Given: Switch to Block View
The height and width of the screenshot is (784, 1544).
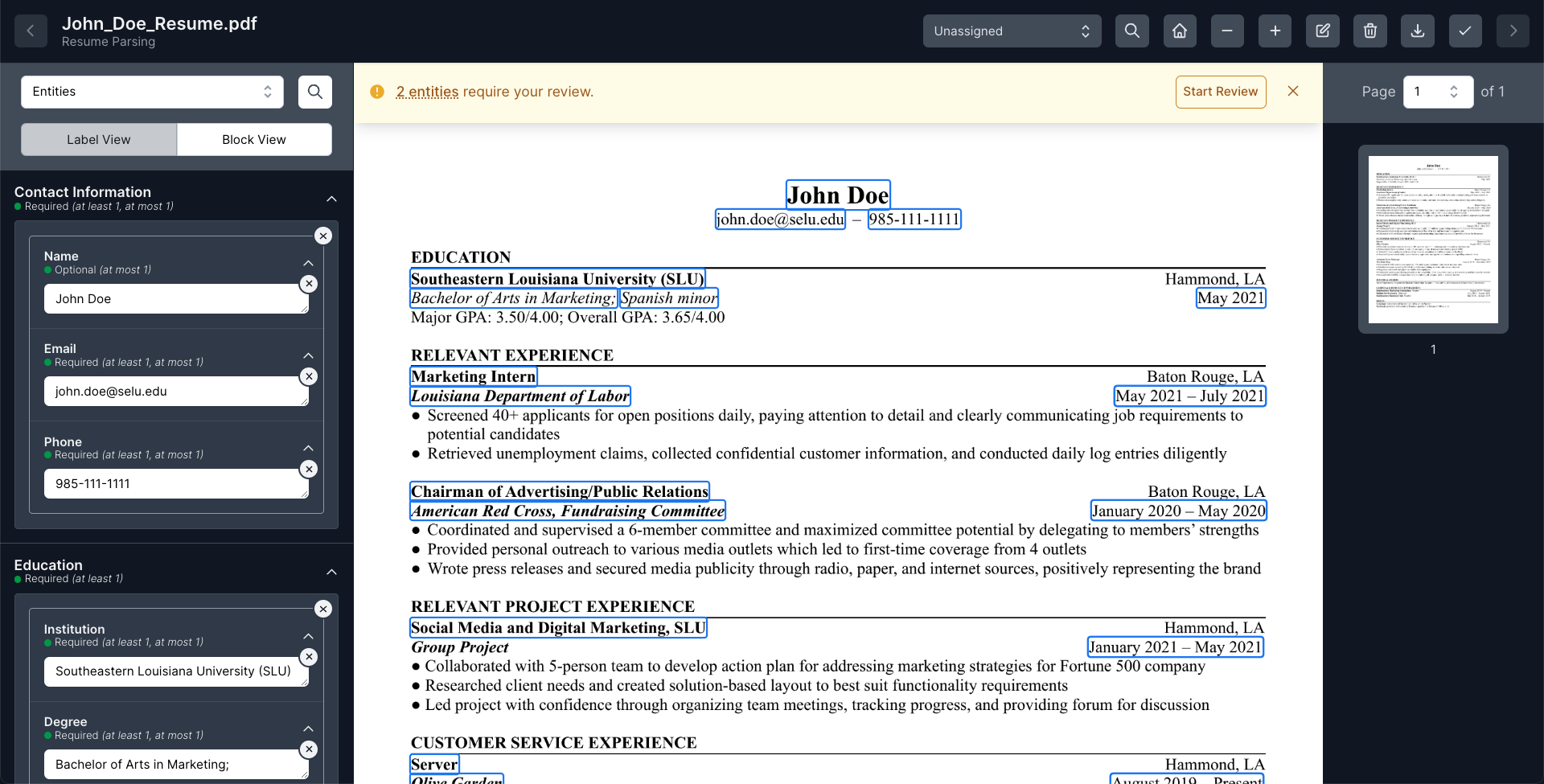Looking at the screenshot, I should click(254, 139).
